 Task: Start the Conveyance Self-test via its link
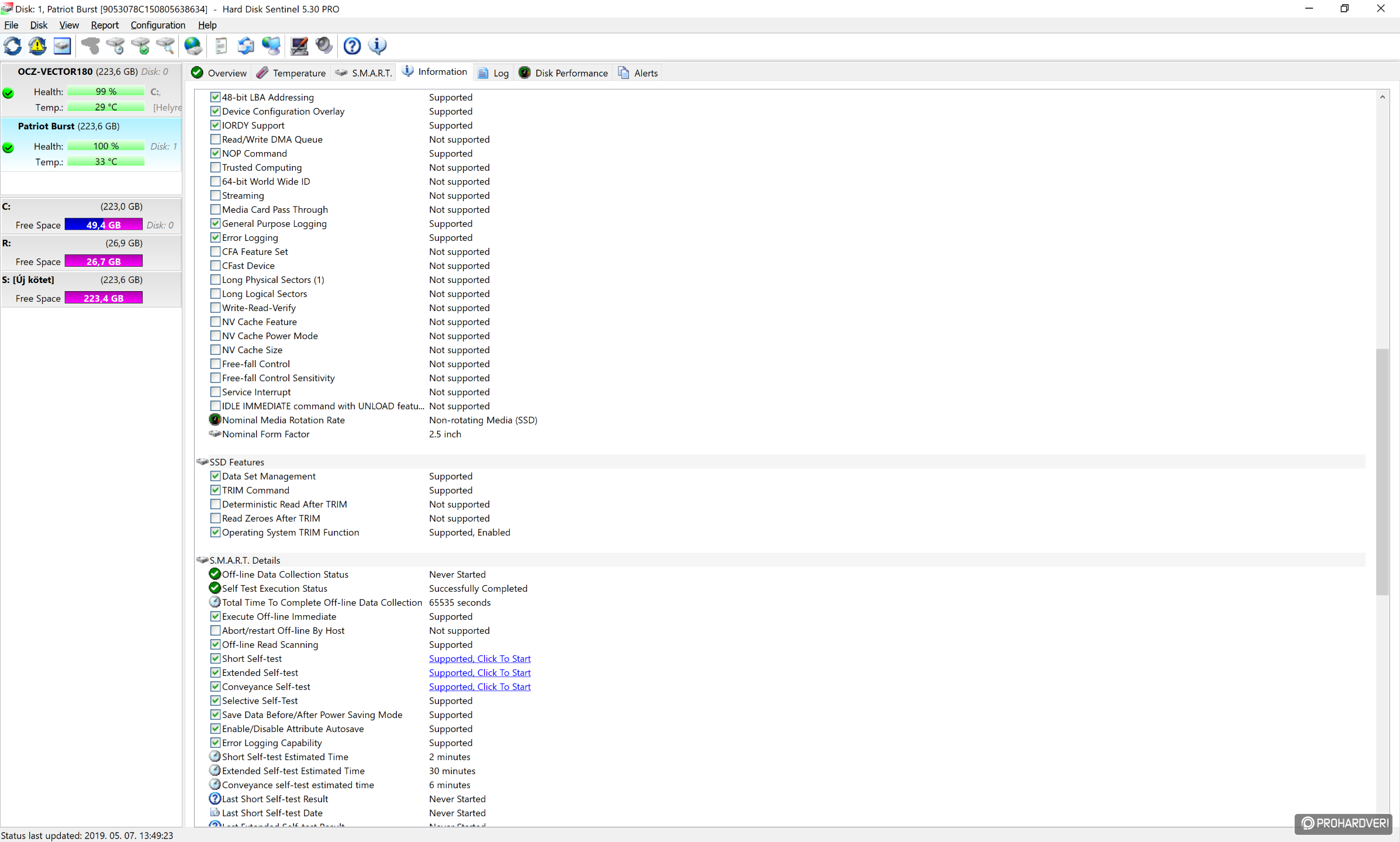(480, 686)
